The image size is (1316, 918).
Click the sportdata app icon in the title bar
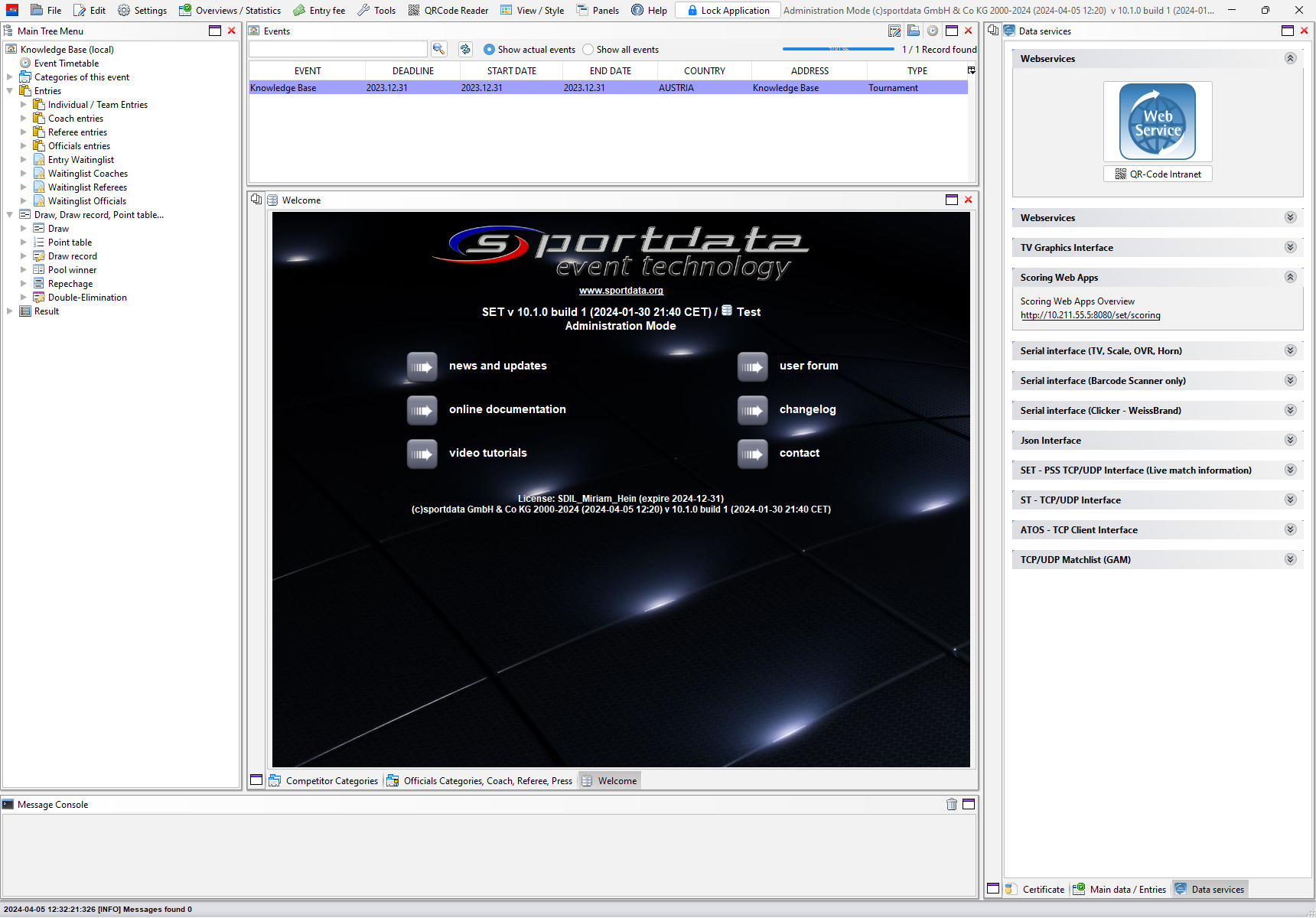(x=12, y=10)
